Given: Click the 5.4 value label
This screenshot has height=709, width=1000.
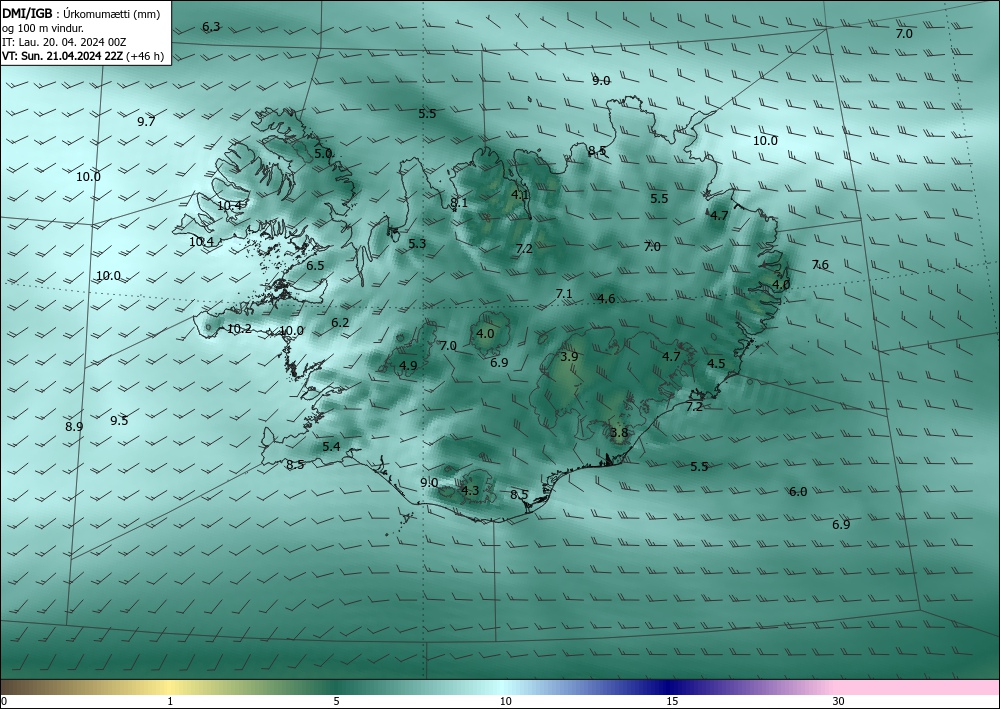Looking at the screenshot, I should 331,446.
